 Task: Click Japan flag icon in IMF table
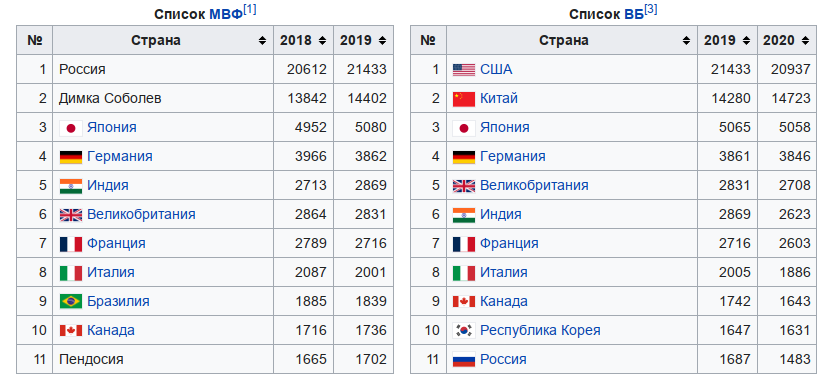(x=71, y=128)
